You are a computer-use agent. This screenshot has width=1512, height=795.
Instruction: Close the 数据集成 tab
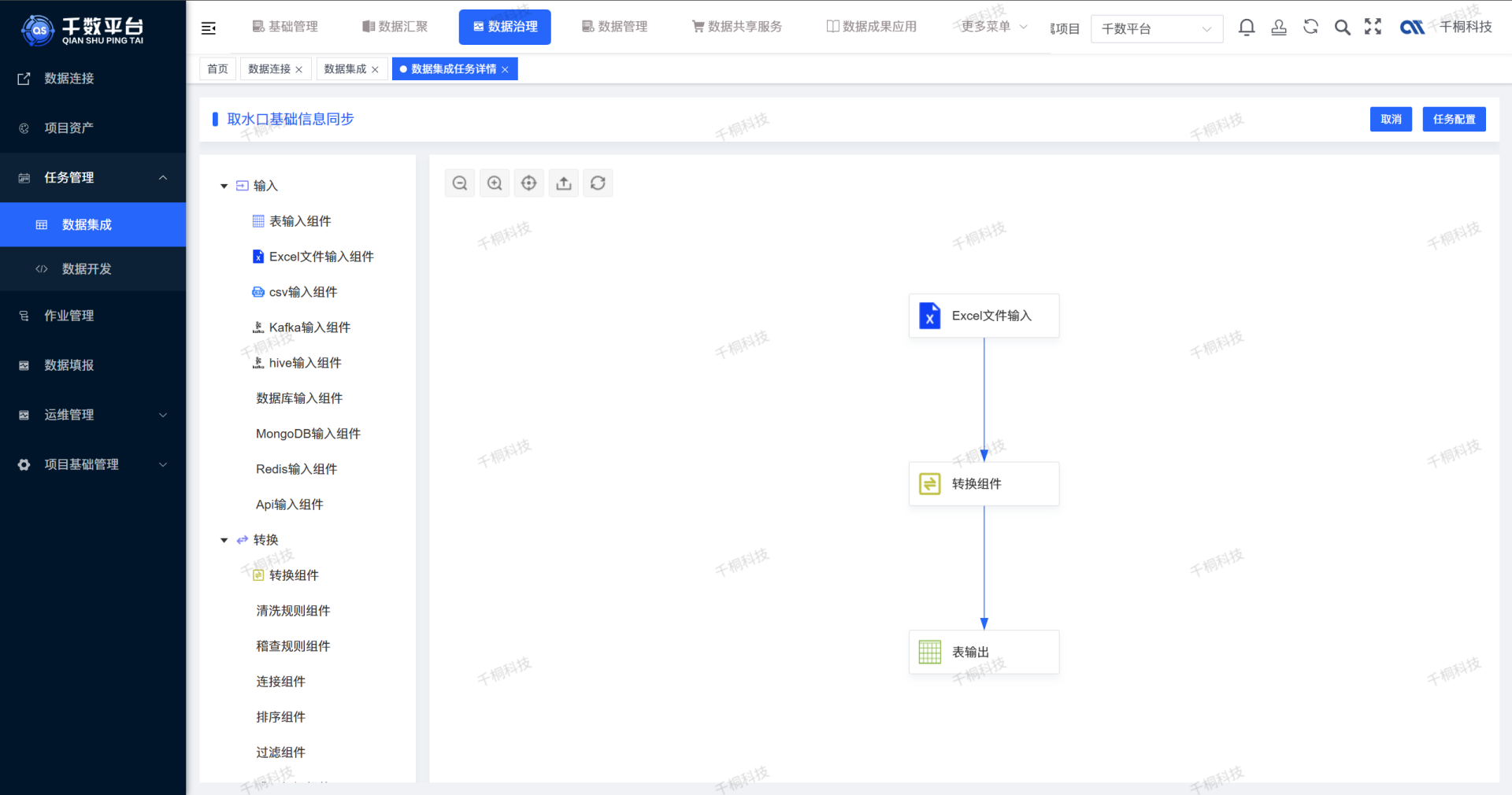point(375,70)
